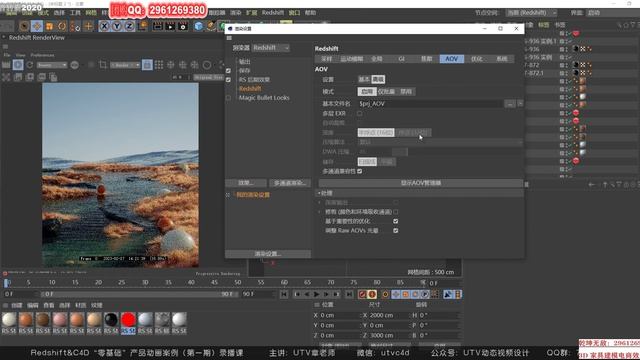Viewport: 640px width, 360px height.
Task: Click the blue cube primitive icon
Action: point(198,27)
